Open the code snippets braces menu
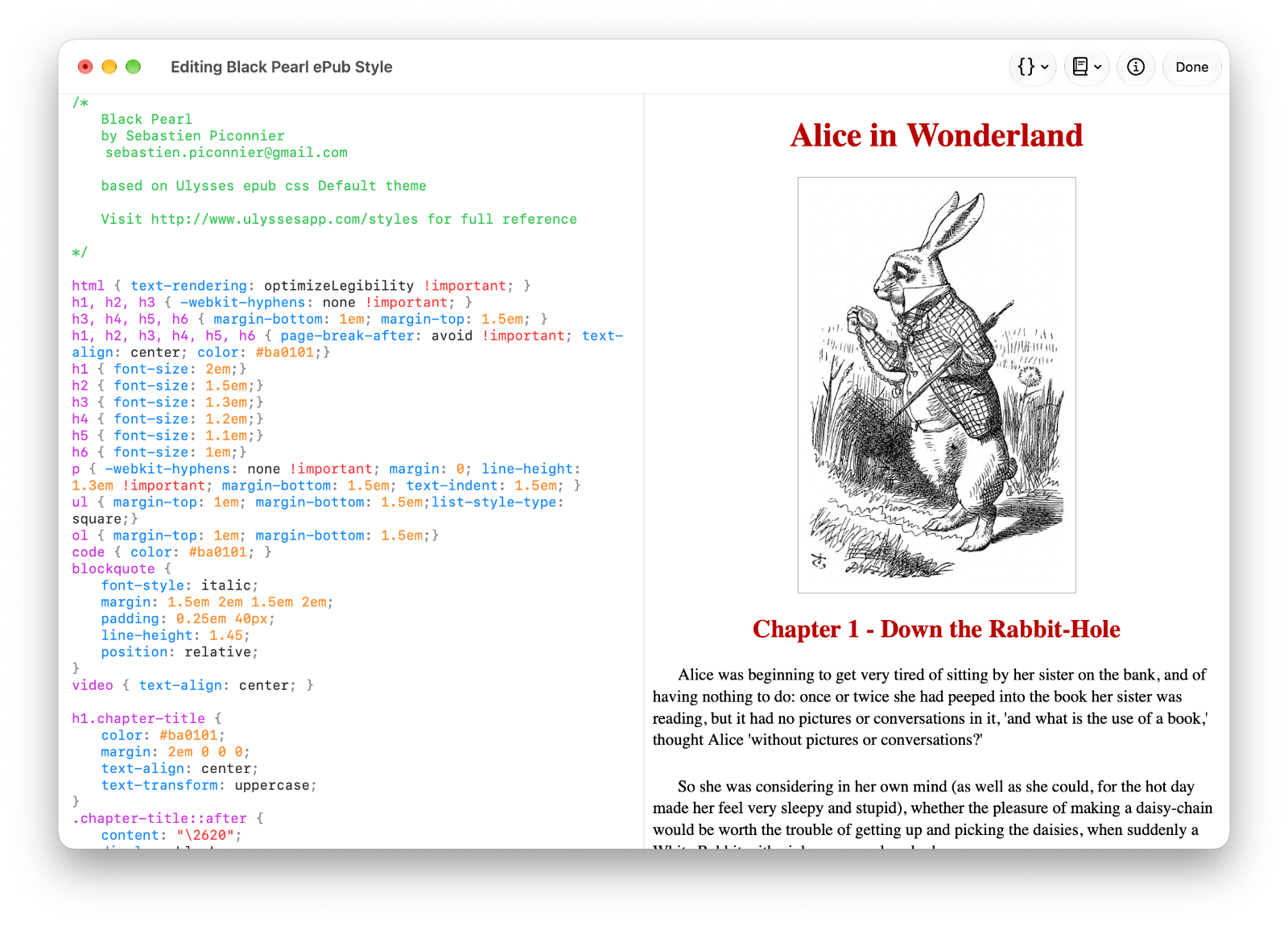 pos(1033,67)
